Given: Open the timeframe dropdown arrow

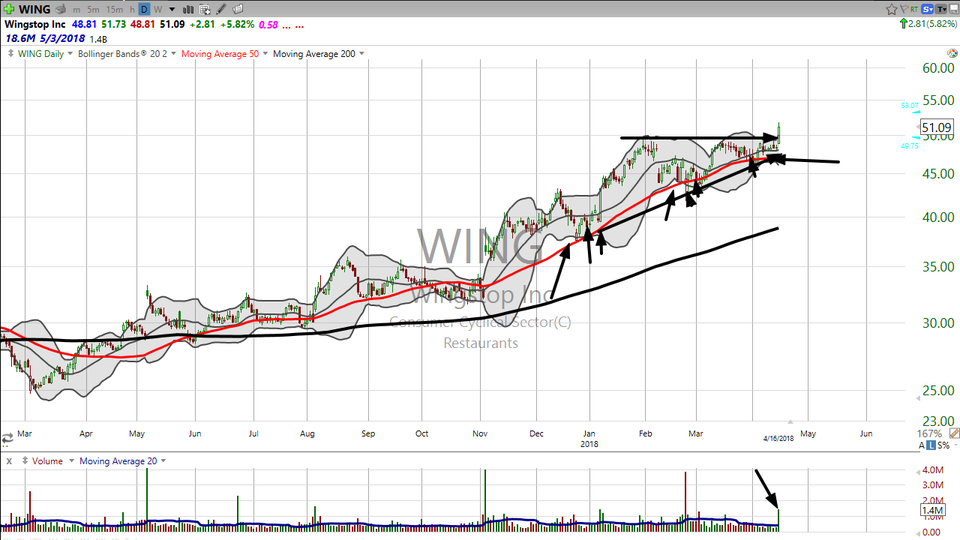Looking at the screenshot, I should click(172, 10).
